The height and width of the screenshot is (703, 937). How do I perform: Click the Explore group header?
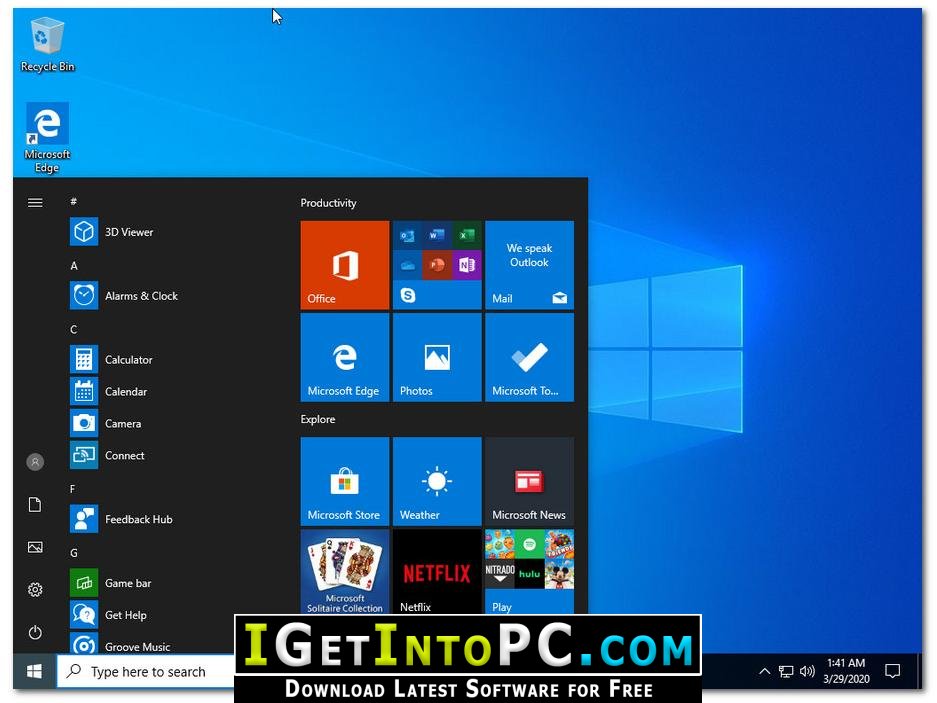click(x=318, y=420)
